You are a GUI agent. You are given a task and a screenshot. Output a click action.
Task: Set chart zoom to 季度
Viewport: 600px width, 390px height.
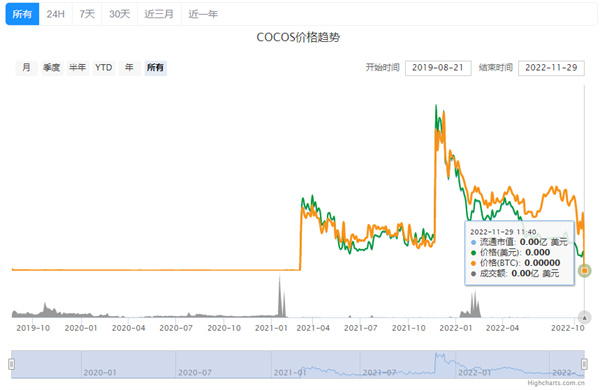(52, 68)
